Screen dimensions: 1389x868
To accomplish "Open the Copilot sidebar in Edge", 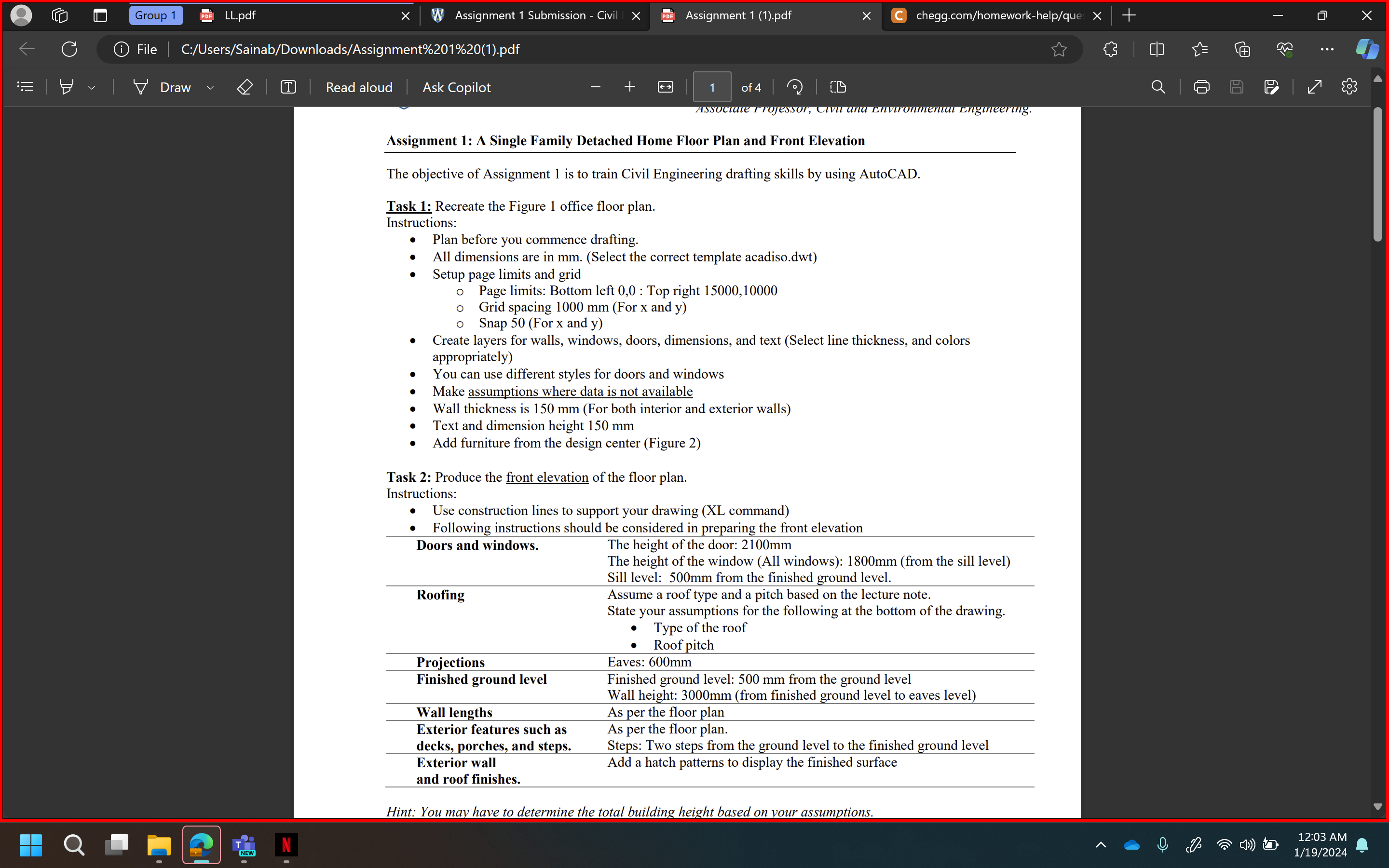I will pyautogui.click(x=1368, y=49).
